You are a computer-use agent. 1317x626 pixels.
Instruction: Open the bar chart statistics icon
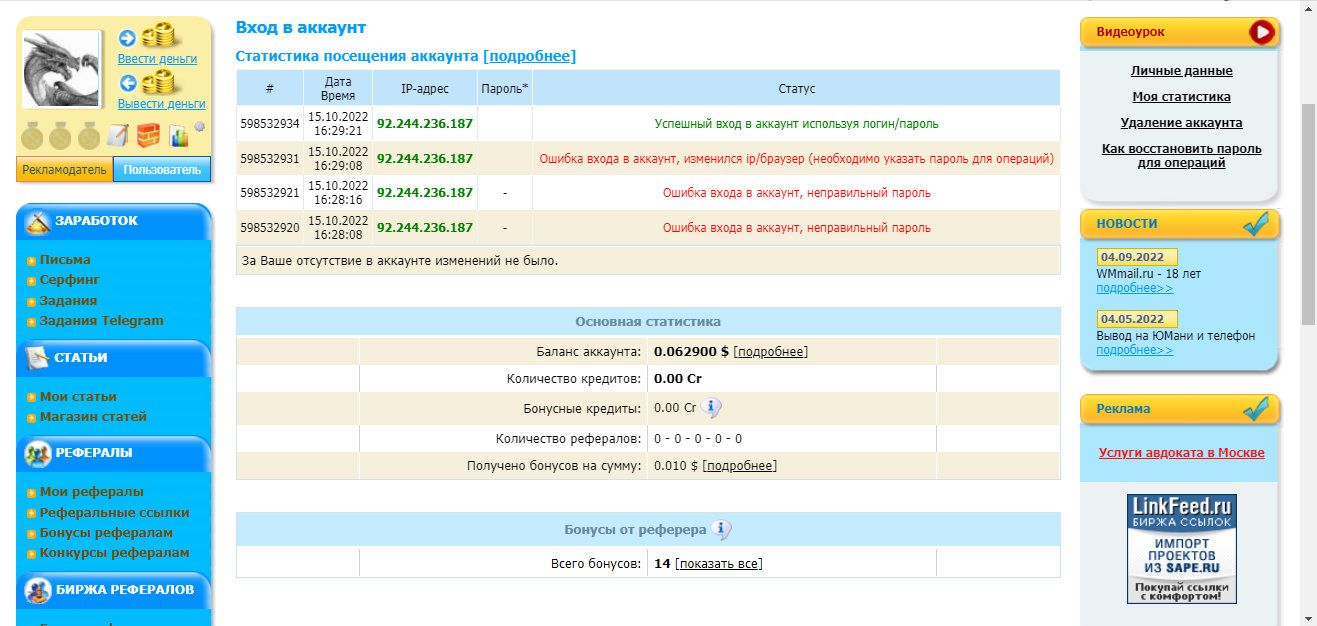[x=178, y=135]
